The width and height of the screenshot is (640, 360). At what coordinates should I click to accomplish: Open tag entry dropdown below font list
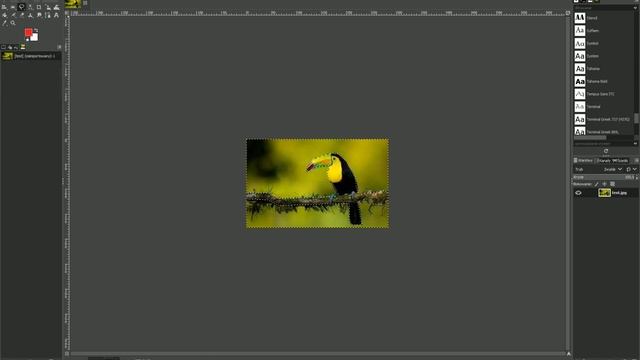(636, 144)
